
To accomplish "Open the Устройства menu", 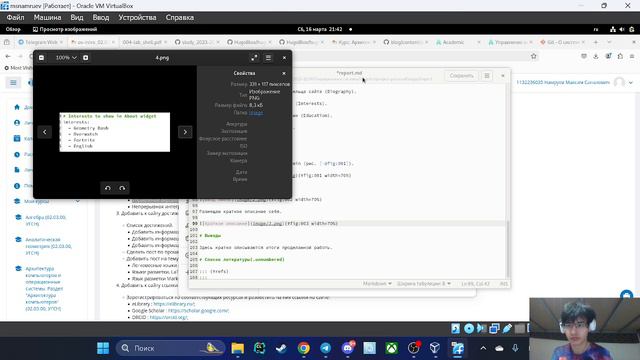I will click(138, 18).
